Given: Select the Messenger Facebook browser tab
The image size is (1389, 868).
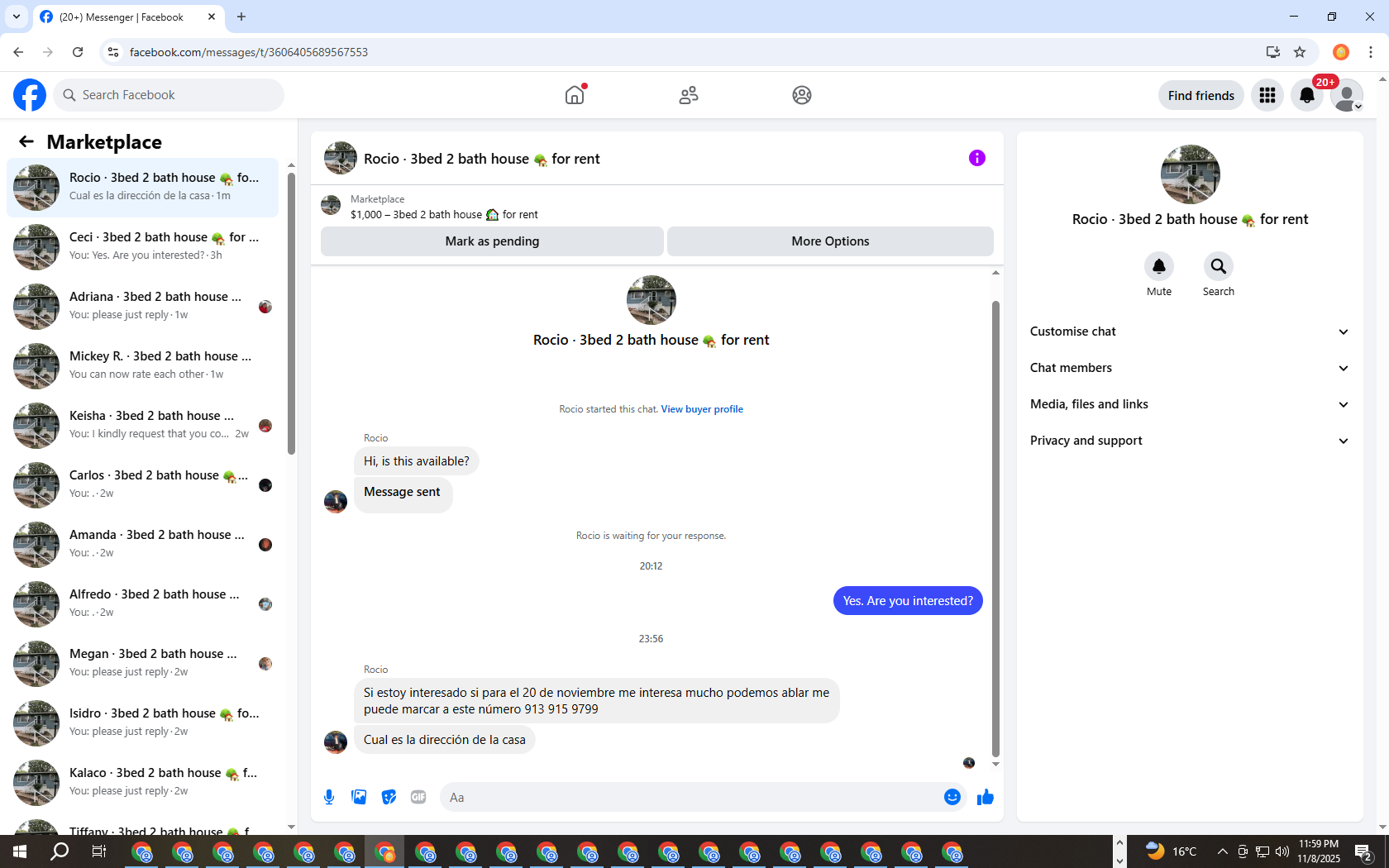Looking at the screenshot, I should pyautogui.click(x=128, y=17).
